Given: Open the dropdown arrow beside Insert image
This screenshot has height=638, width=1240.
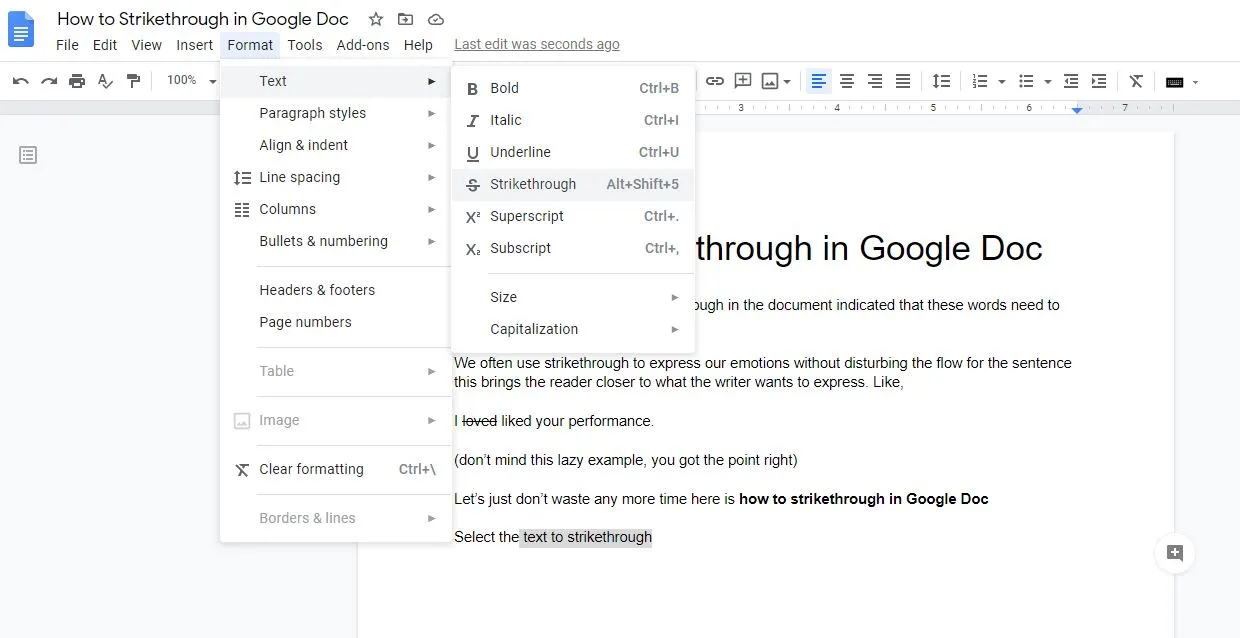Looking at the screenshot, I should (788, 82).
